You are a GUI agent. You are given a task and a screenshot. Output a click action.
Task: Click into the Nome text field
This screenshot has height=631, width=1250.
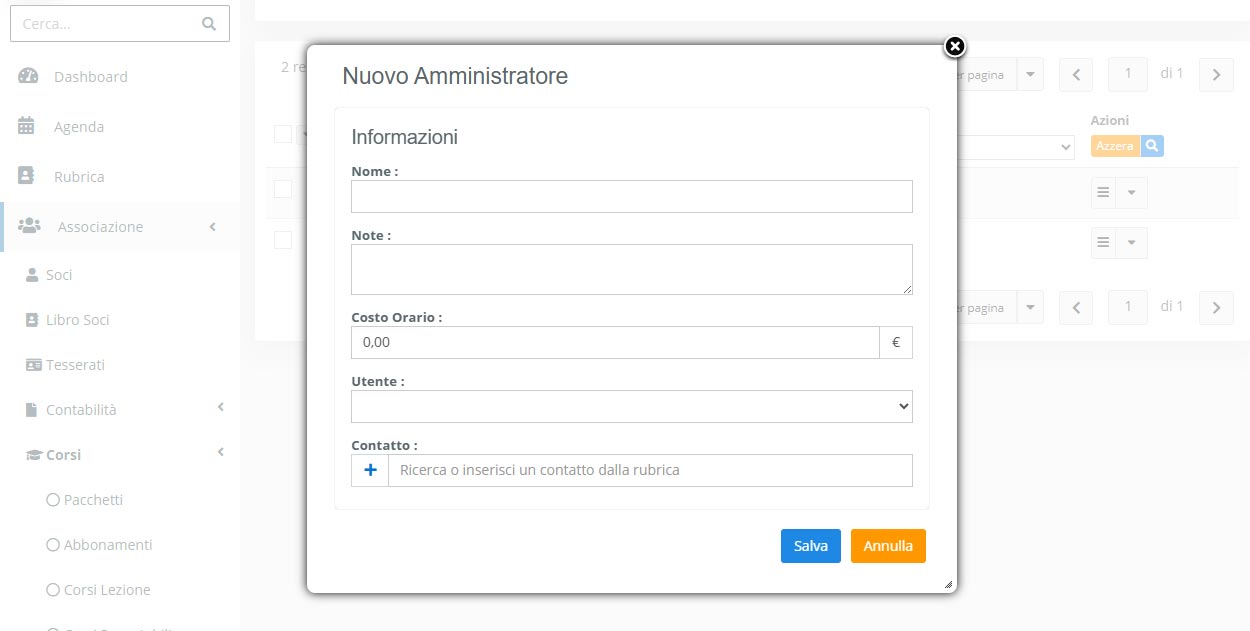(x=631, y=197)
